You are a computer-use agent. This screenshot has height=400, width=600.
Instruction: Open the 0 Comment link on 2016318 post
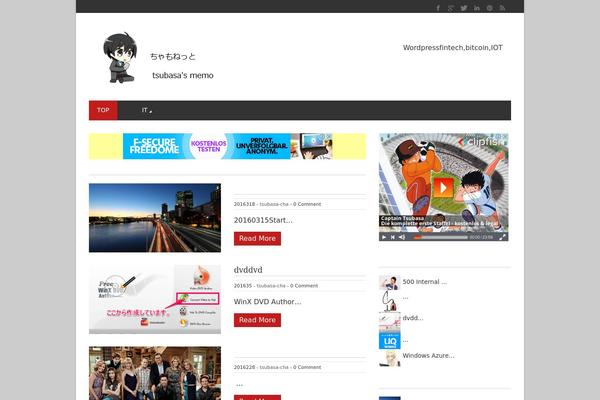pyautogui.click(x=307, y=204)
